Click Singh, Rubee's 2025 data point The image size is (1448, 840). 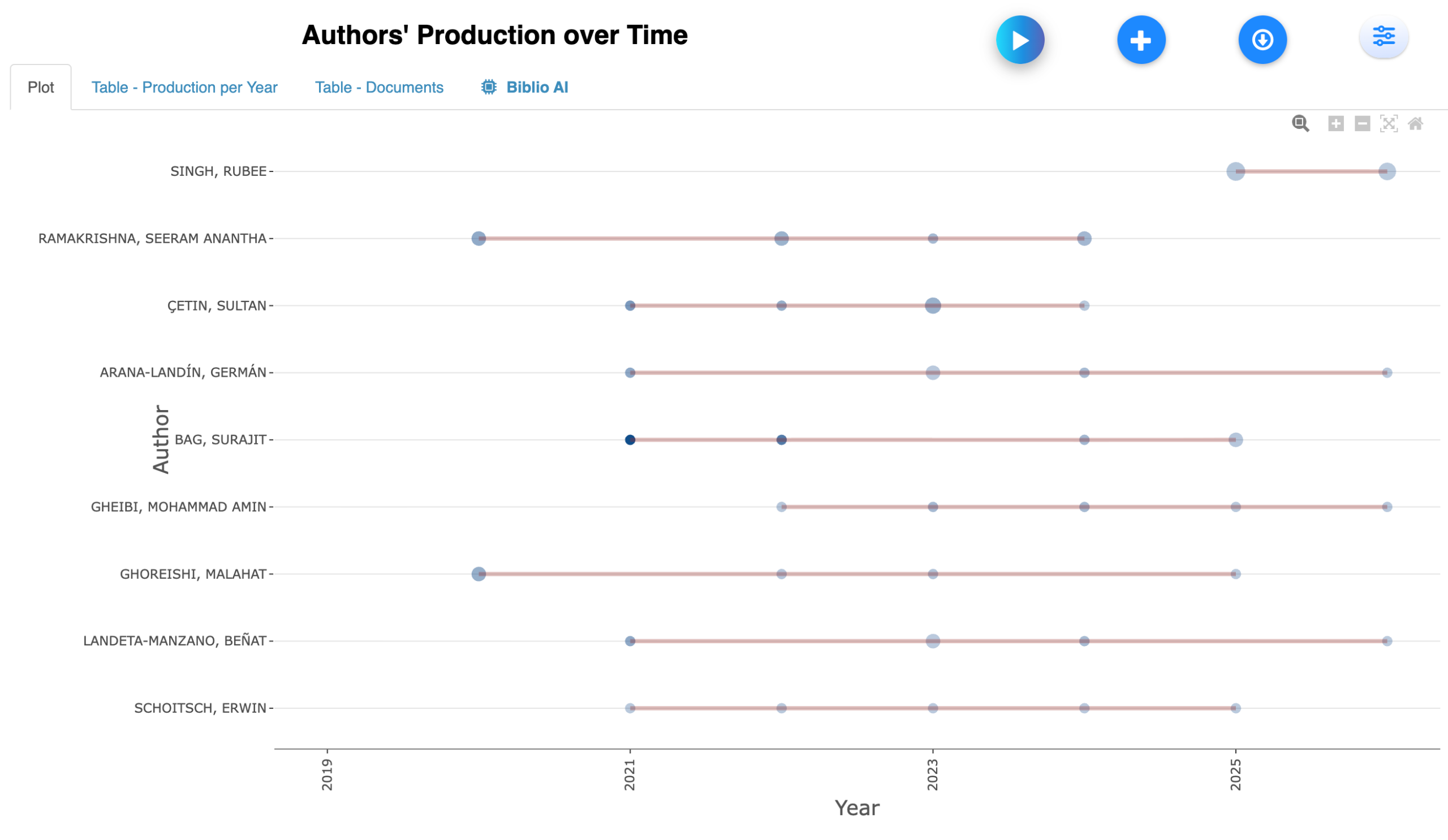pos(1235,171)
